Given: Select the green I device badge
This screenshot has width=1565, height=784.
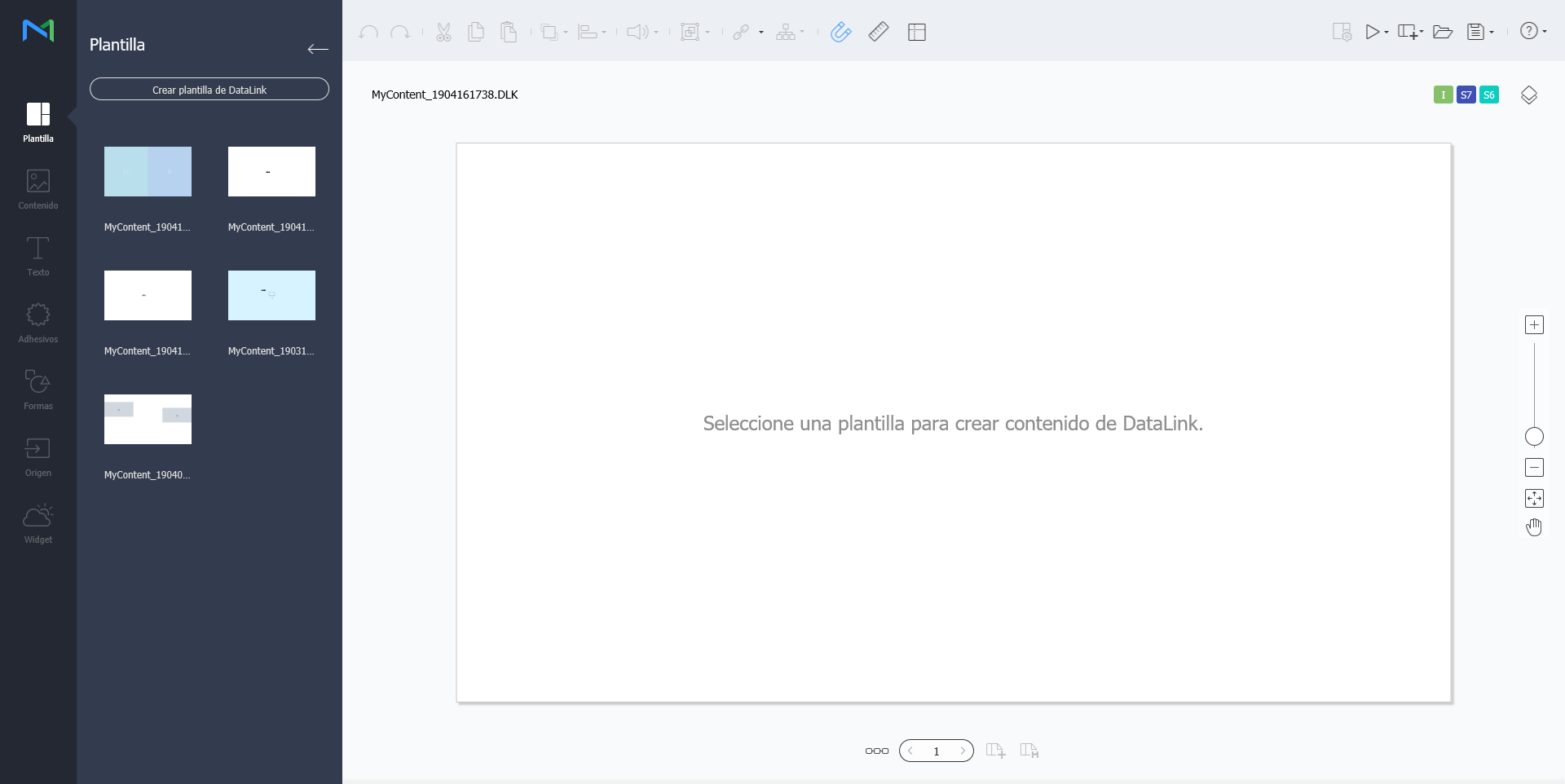Looking at the screenshot, I should pyautogui.click(x=1443, y=95).
